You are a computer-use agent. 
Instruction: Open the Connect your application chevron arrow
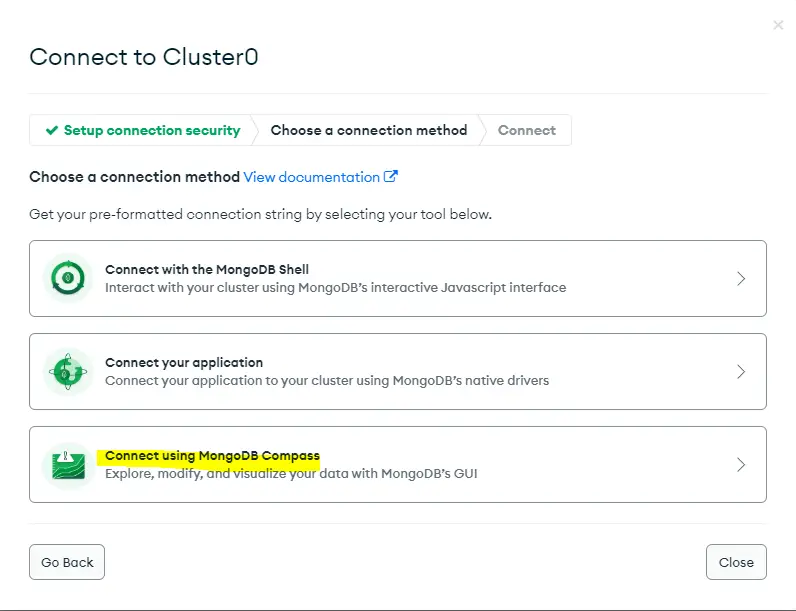tap(741, 371)
